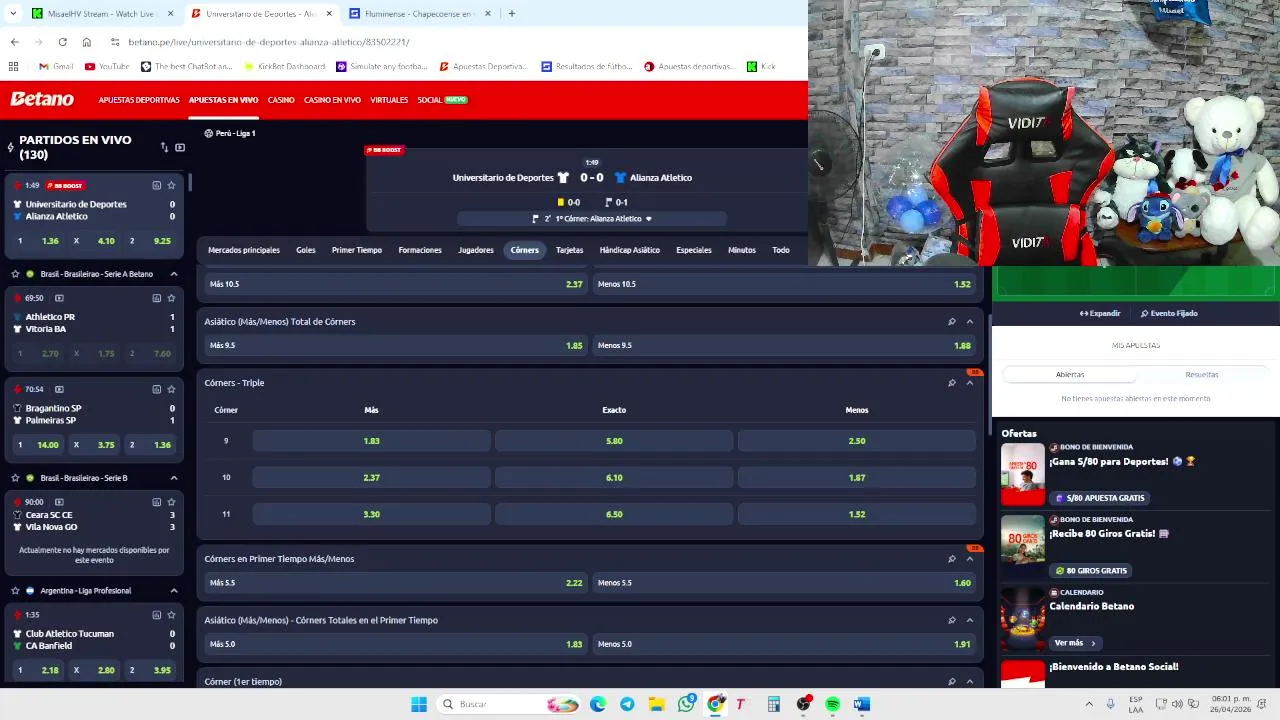Pin Asiático Córners Totales Primer Tiempo market

951,620
